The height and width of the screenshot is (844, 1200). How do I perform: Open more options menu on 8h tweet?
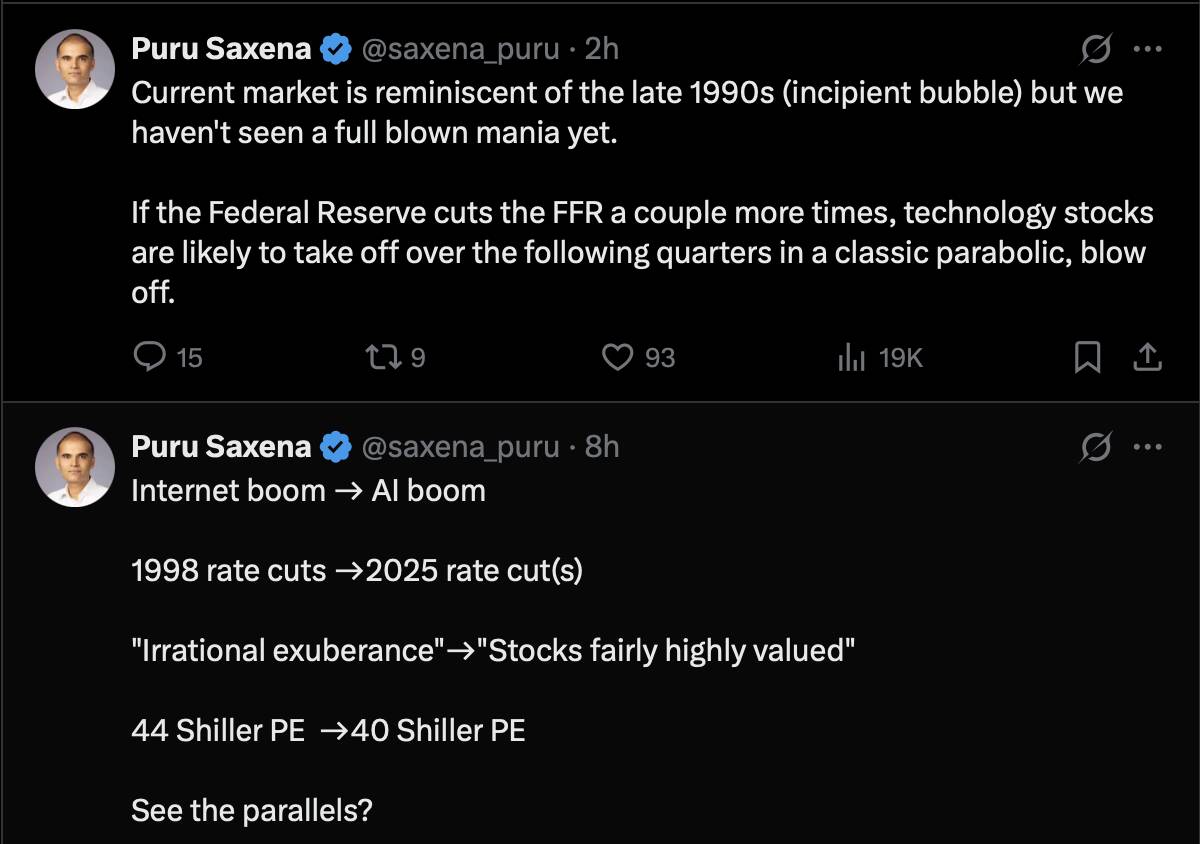pyautogui.click(x=1147, y=446)
